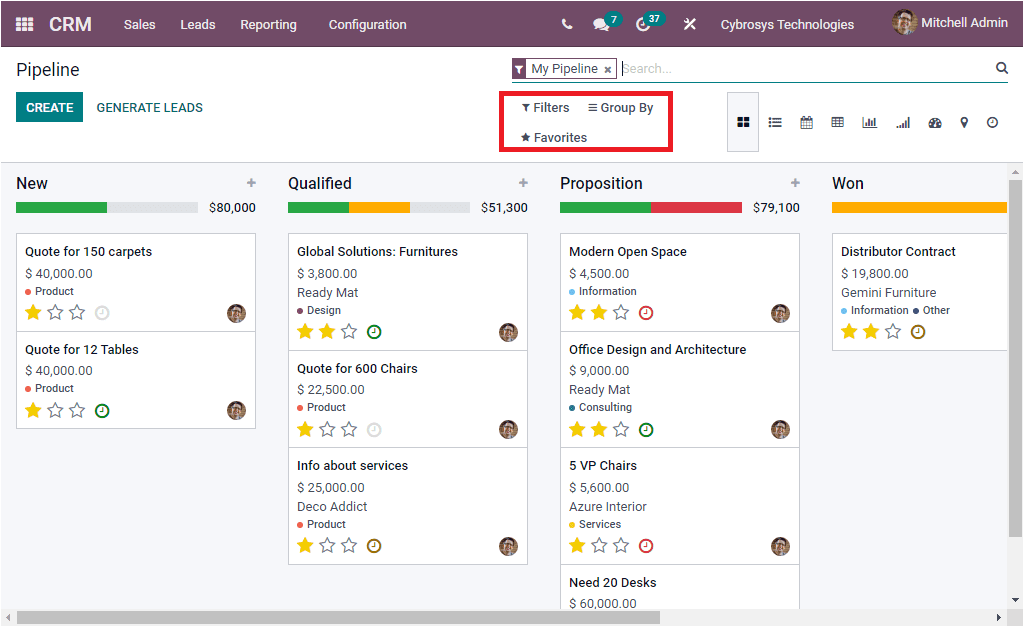Click GENERATE LEADS

[x=149, y=106]
